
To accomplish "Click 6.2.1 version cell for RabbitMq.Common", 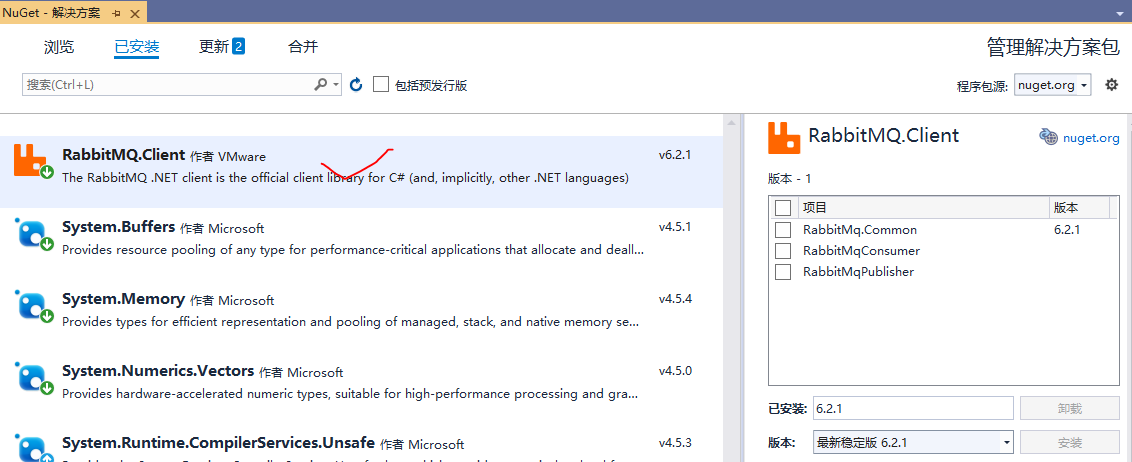I will (x=1068, y=230).
